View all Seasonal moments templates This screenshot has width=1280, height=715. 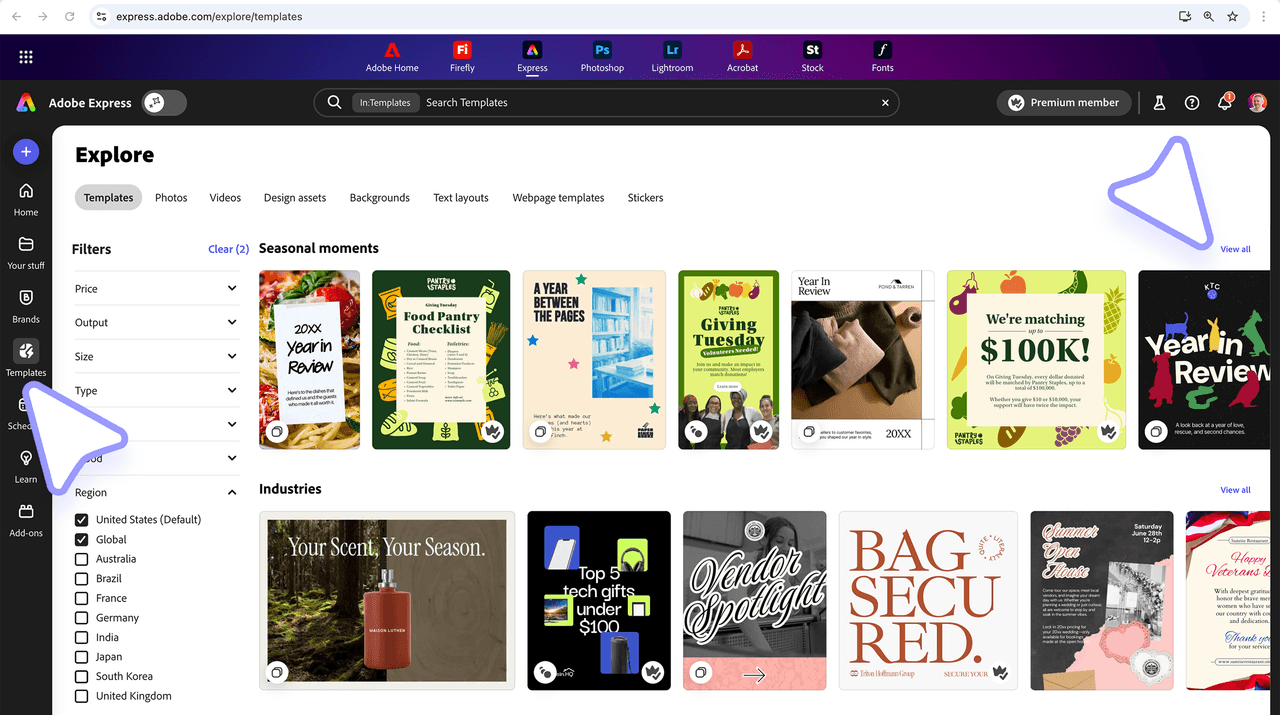coord(1235,249)
